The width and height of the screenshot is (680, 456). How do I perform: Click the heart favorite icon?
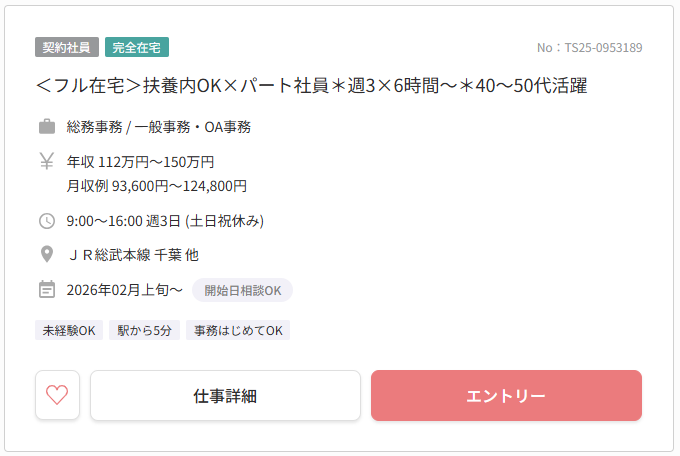(x=57, y=395)
